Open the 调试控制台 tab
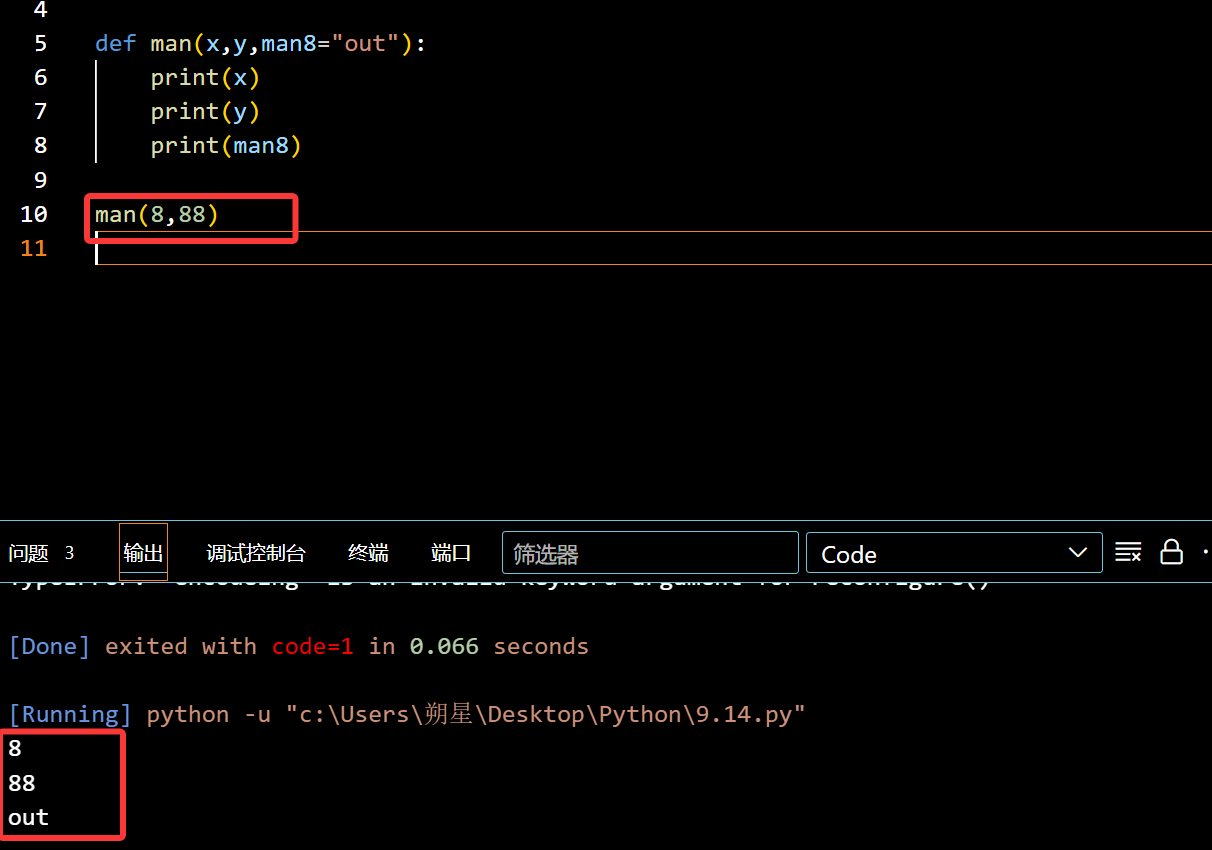This screenshot has width=1212, height=850. tap(256, 553)
